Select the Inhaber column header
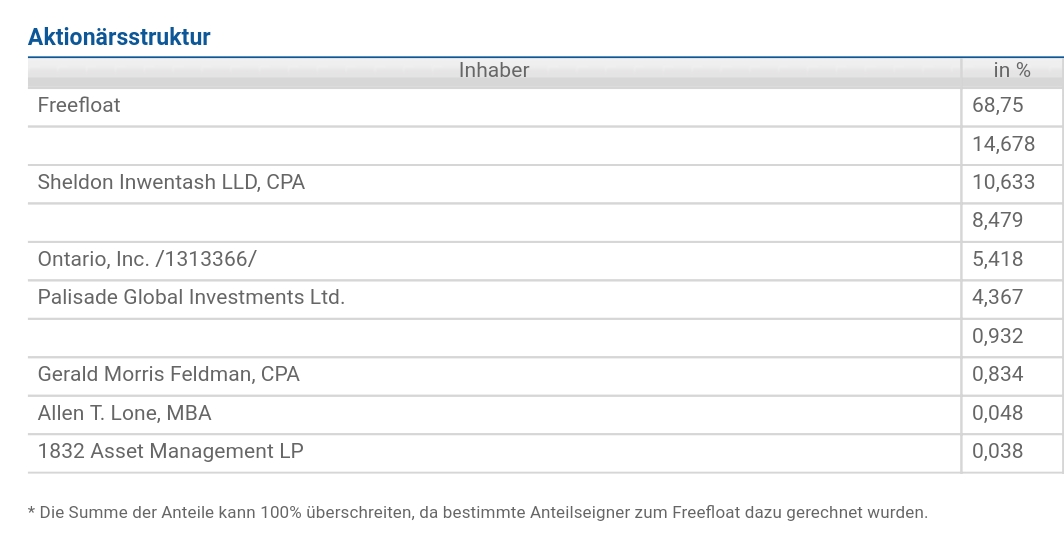The image size is (1064, 534). tap(494, 70)
